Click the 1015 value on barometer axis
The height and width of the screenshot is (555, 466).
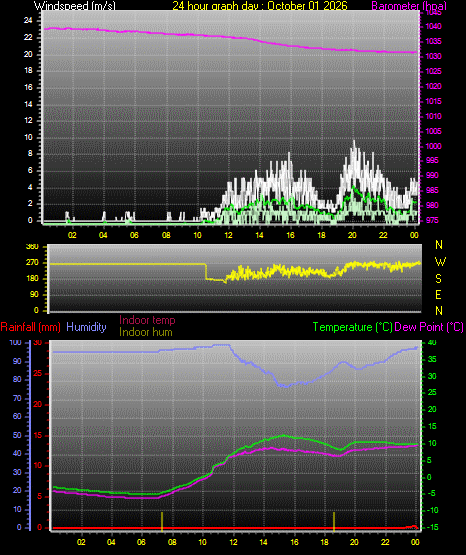[433, 101]
